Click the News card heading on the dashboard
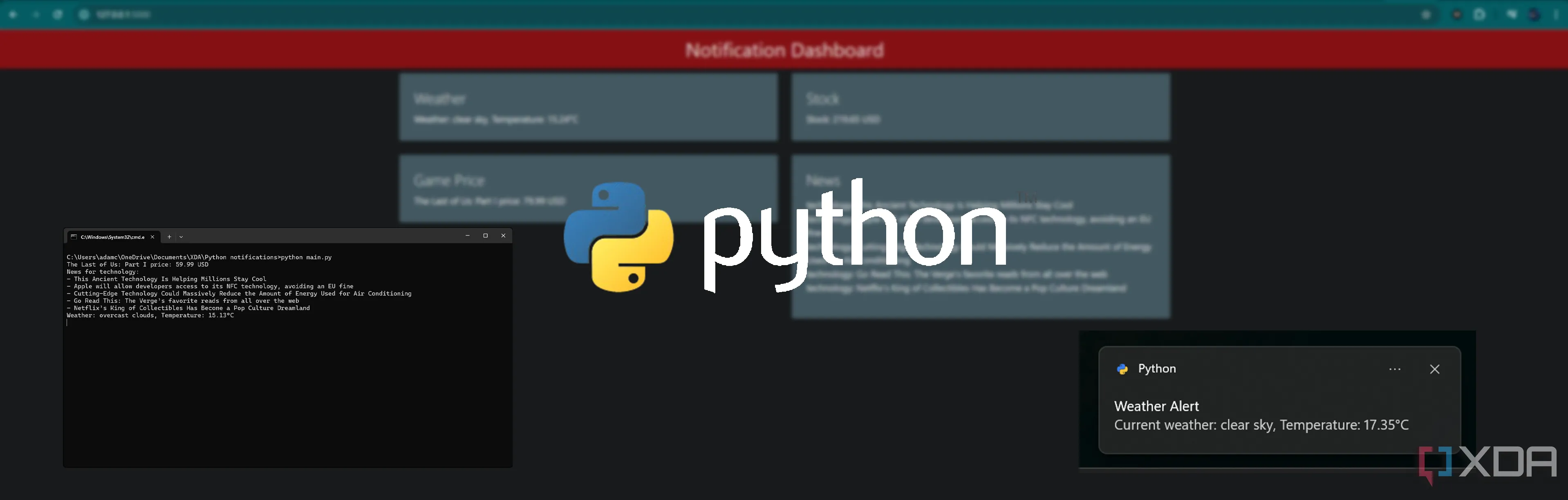 pyautogui.click(x=822, y=181)
